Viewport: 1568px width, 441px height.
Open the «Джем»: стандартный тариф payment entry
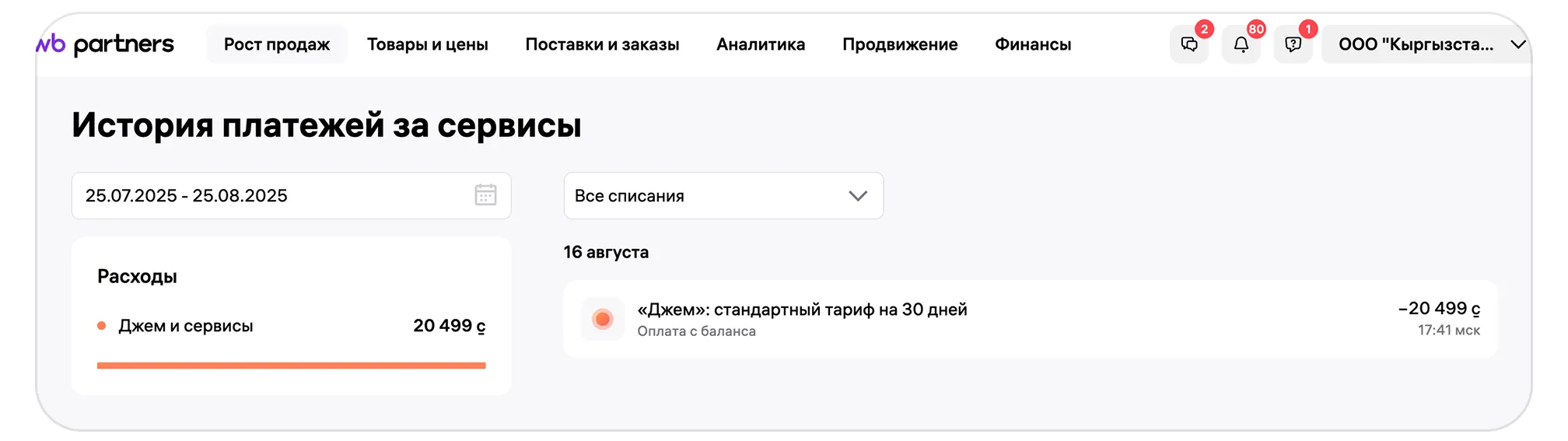[802, 310]
